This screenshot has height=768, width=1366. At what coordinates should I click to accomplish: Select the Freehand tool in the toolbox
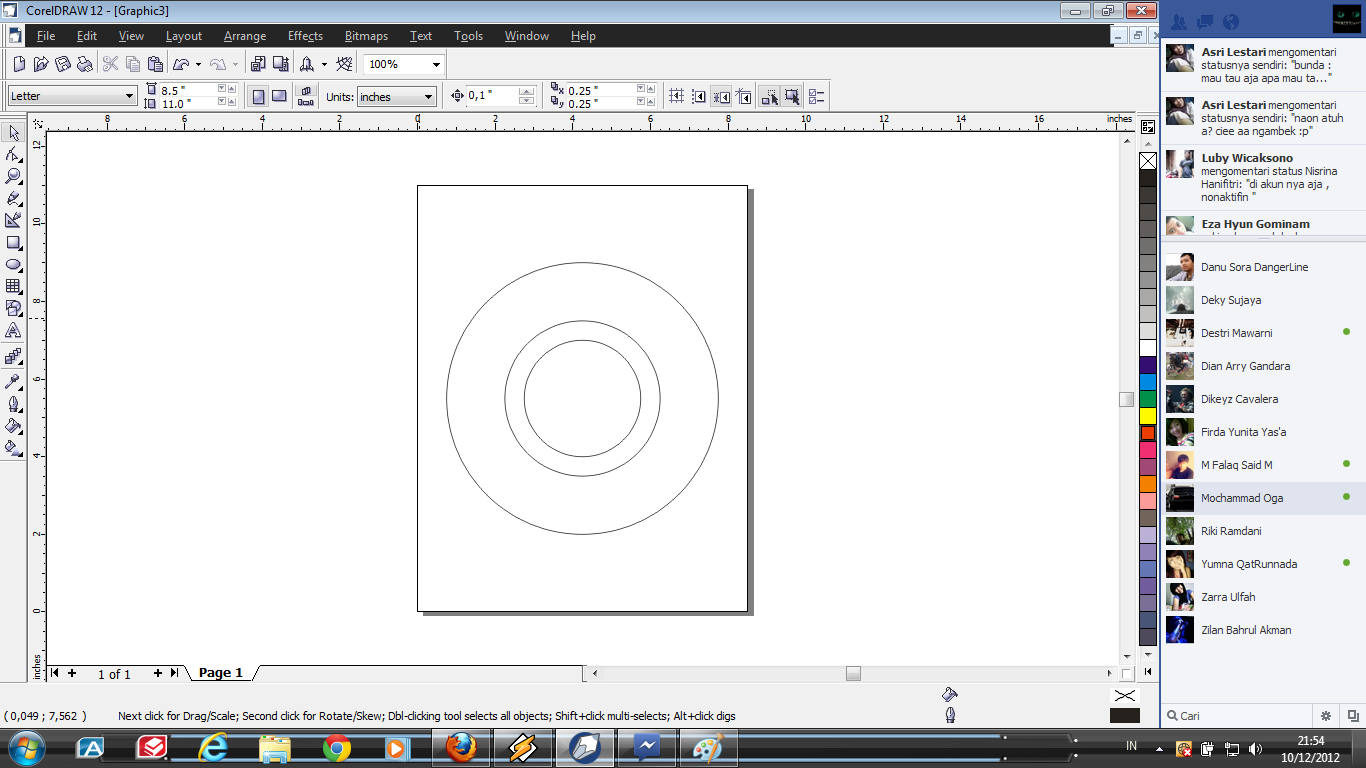coord(14,198)
